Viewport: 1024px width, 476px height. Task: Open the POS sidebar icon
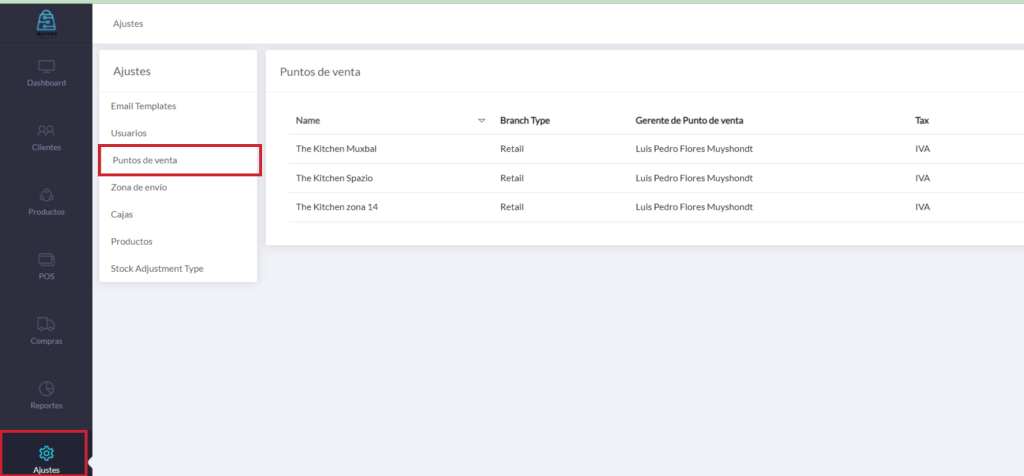46,260
